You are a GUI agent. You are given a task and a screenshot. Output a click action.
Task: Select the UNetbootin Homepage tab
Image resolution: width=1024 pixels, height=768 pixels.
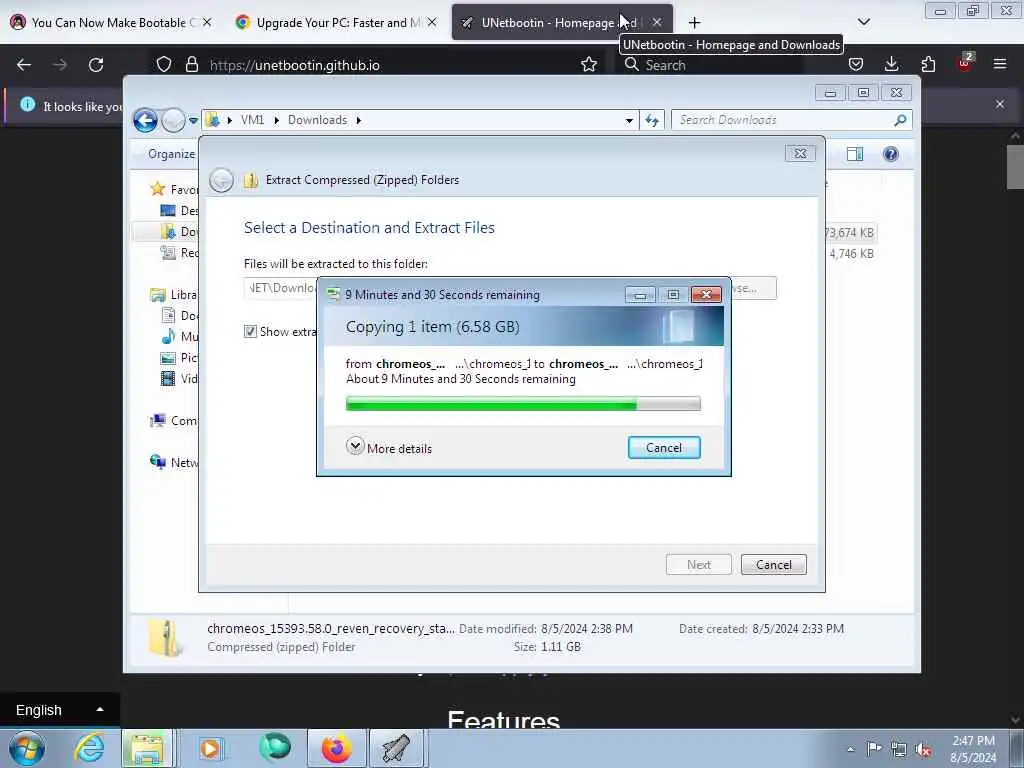click(562, 23)
